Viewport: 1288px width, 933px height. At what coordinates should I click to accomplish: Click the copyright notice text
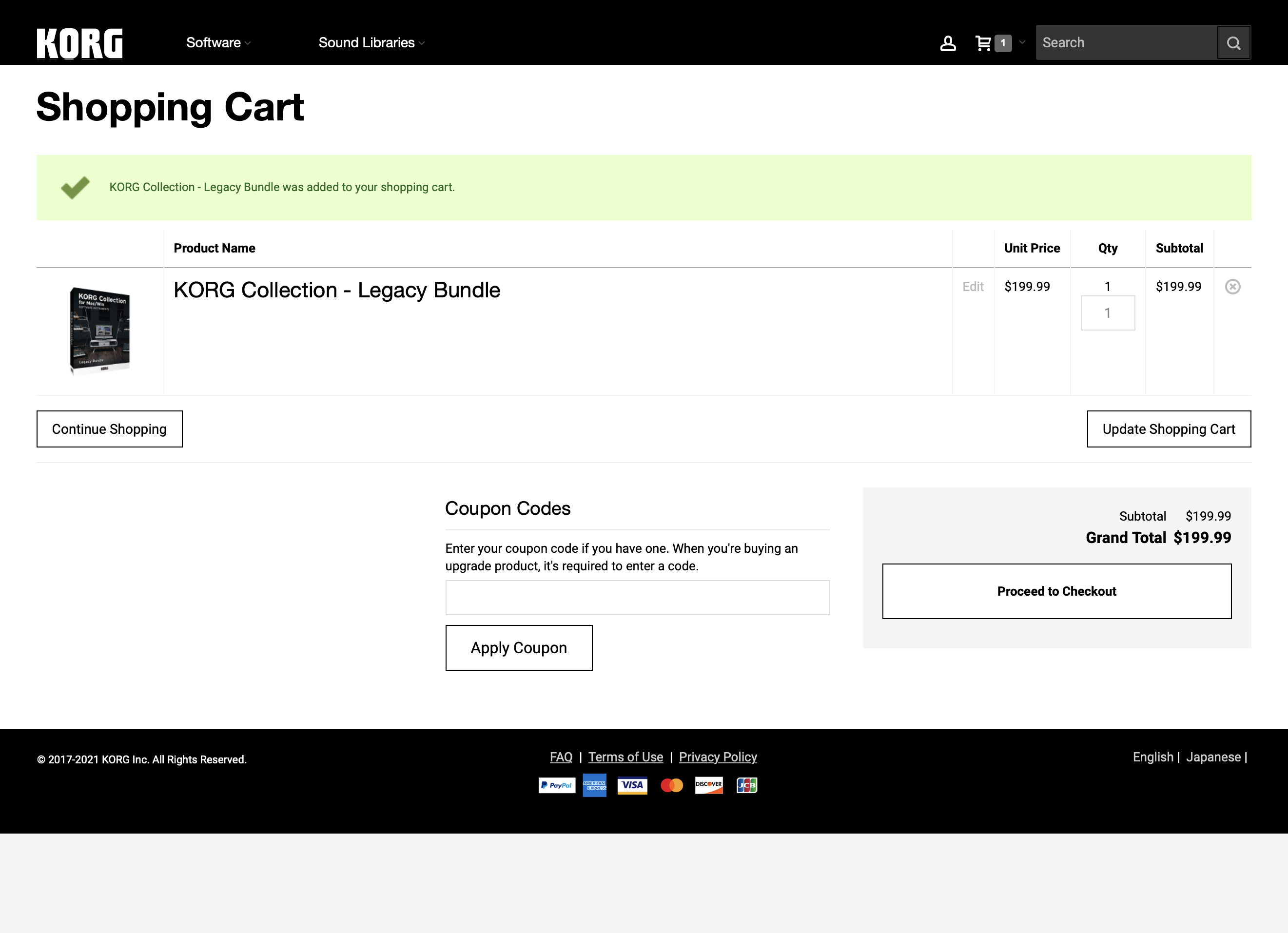tap(142, 760)
